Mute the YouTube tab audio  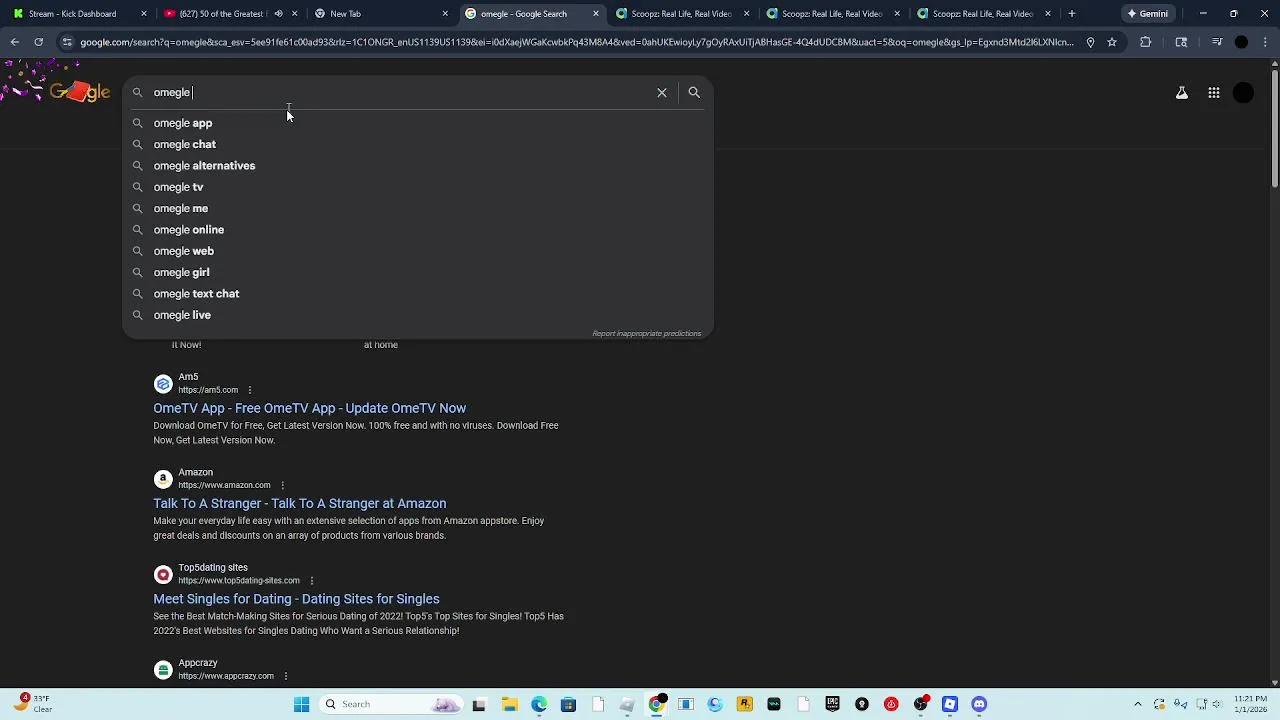(278, 14)
